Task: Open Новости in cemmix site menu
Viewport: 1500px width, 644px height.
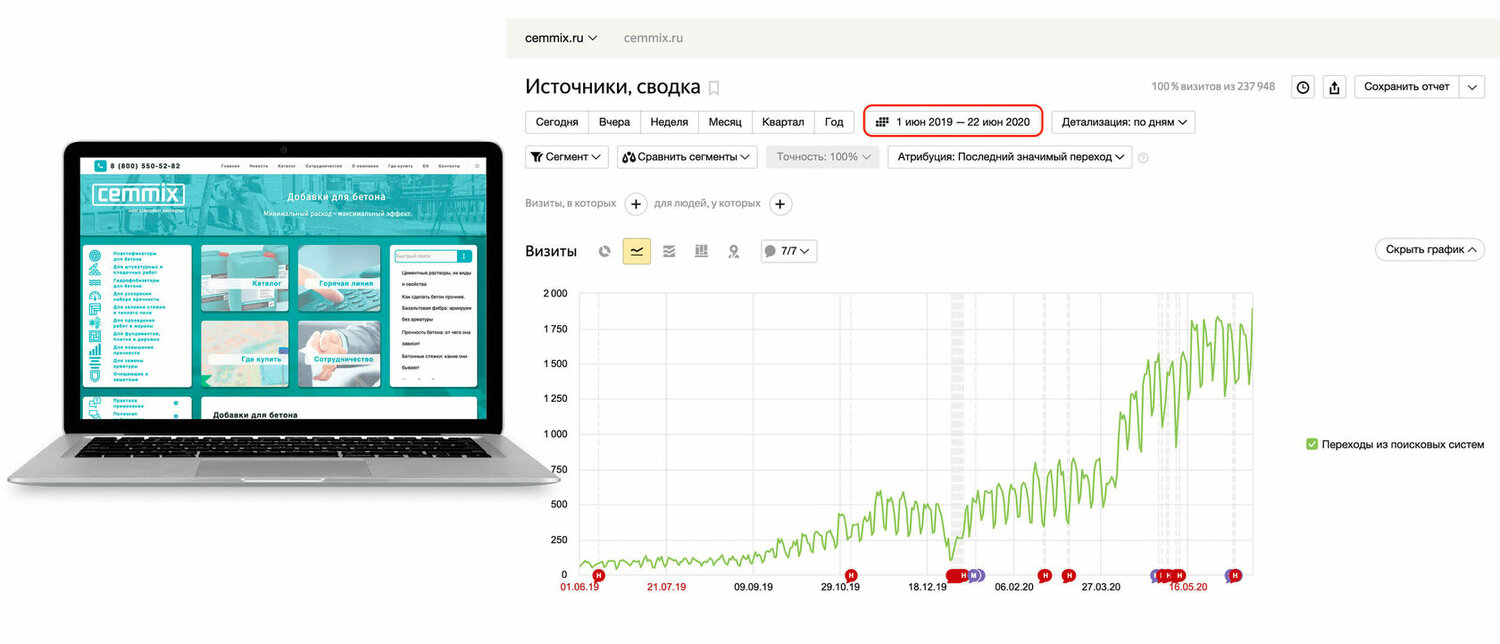Action: tap(259, 166)
